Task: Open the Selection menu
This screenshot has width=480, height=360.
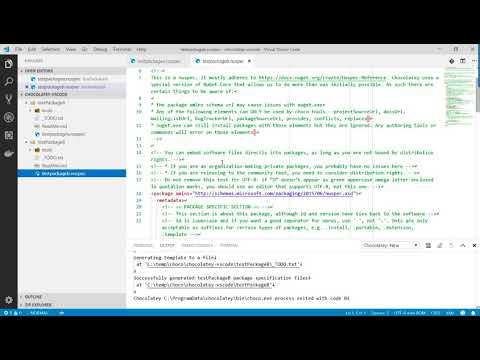Action: tap(51, 49)
